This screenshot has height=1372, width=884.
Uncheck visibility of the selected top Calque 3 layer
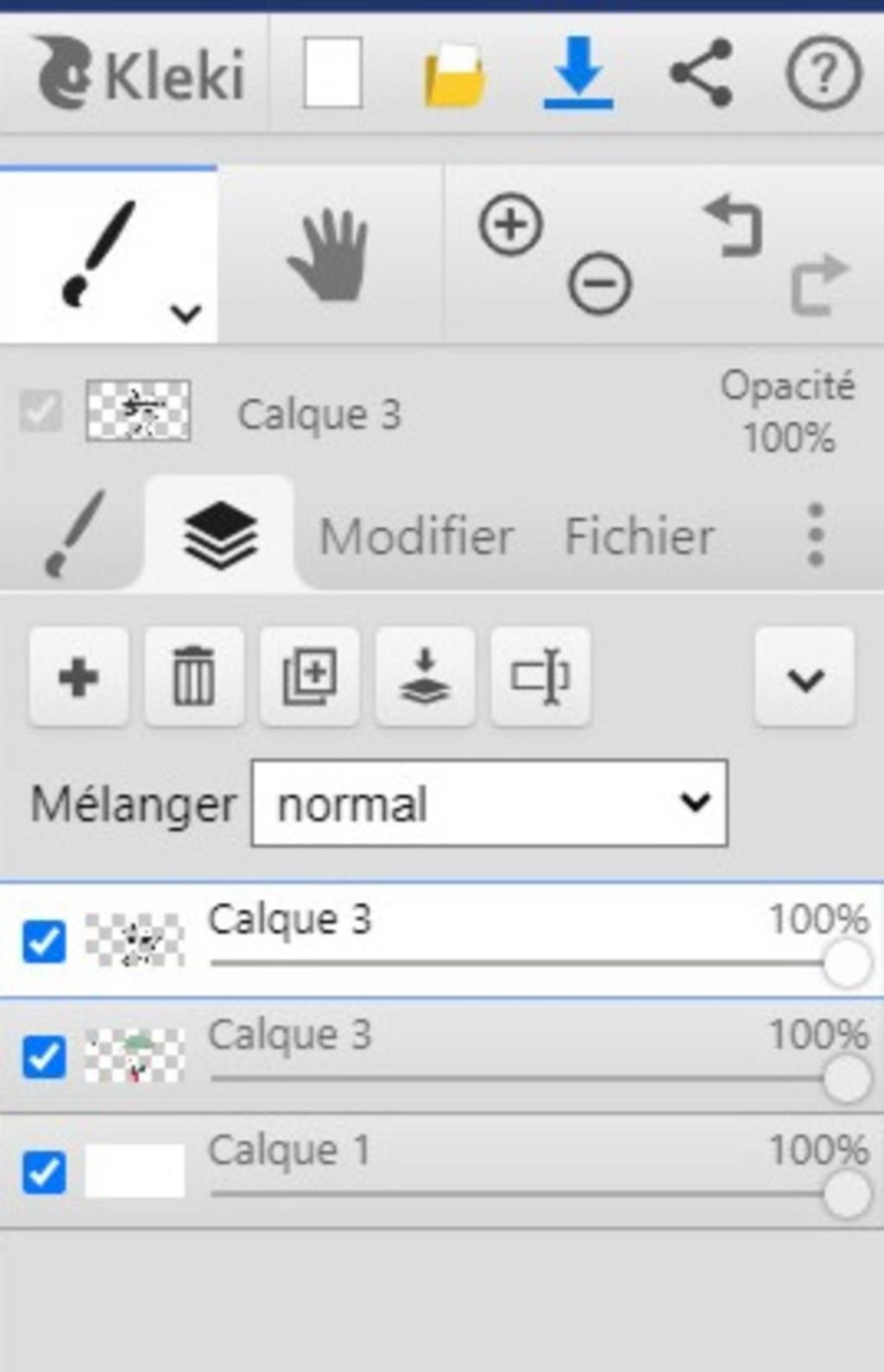[44, 941]
